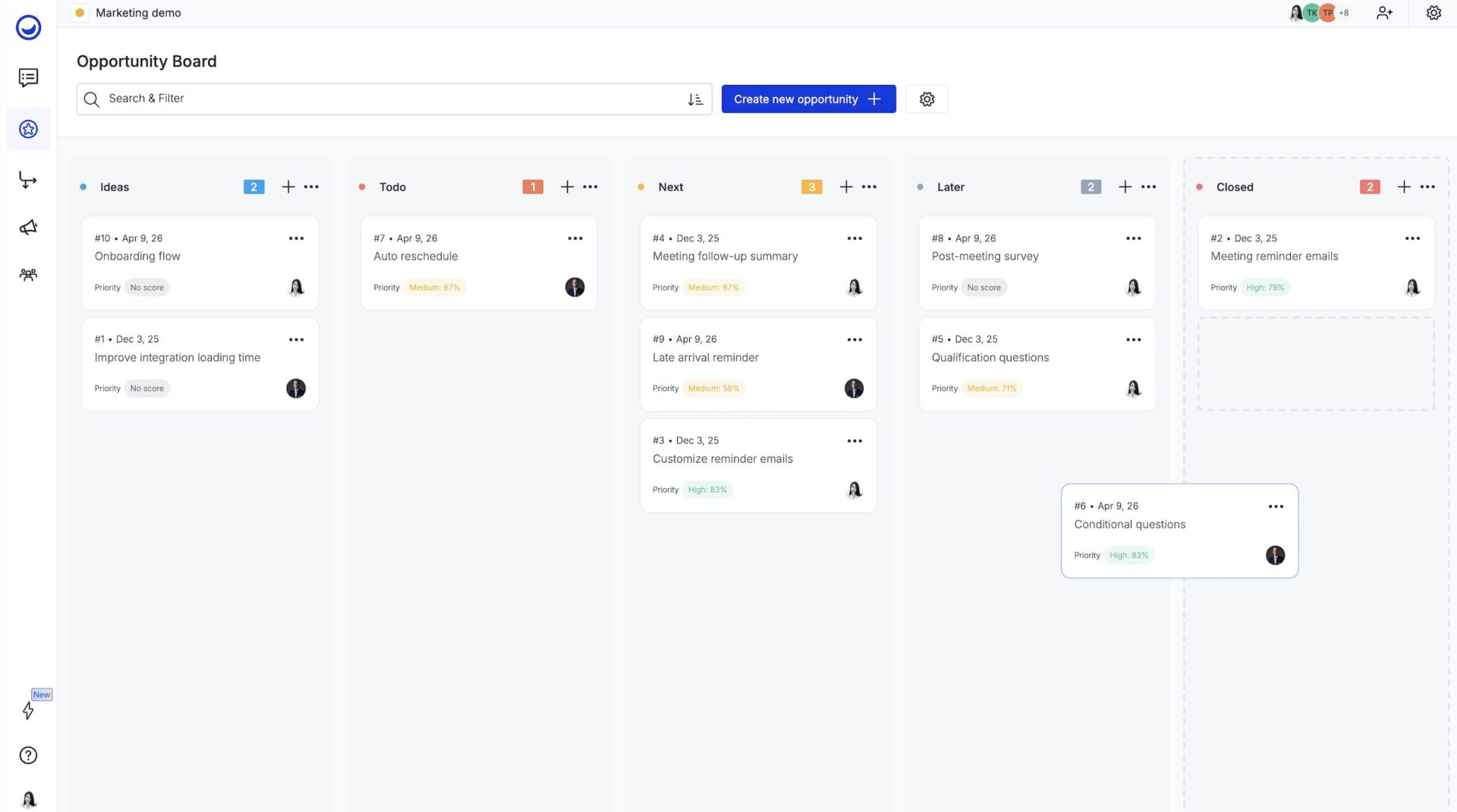Image resolution: width=1457 pixels, height=812 pixels.
Task: Open Next column more options menu
Action: point(870,187)
